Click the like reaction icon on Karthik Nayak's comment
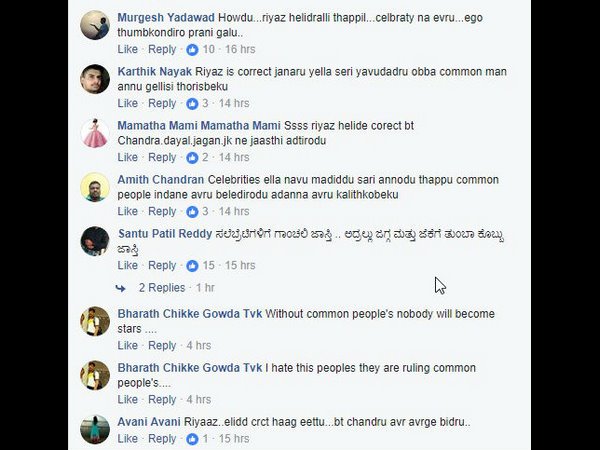Screen dimensions: 600x450 pos(192,103)
